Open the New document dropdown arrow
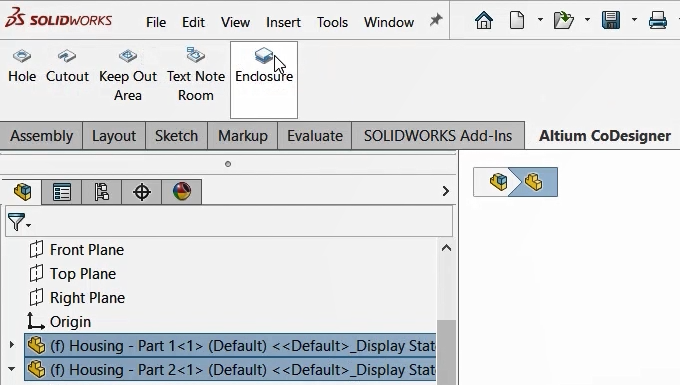Viewport: 680px width, 385px height. (x=540, y=20)
